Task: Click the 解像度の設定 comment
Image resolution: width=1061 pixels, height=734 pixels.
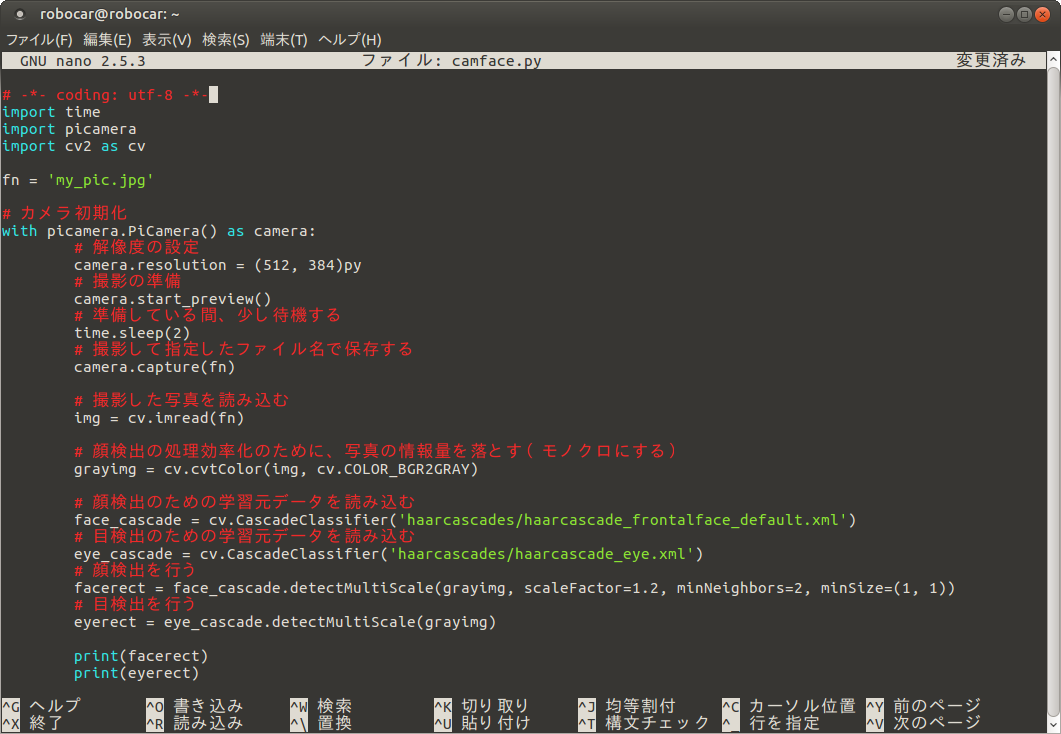Action: pos(137,248)
